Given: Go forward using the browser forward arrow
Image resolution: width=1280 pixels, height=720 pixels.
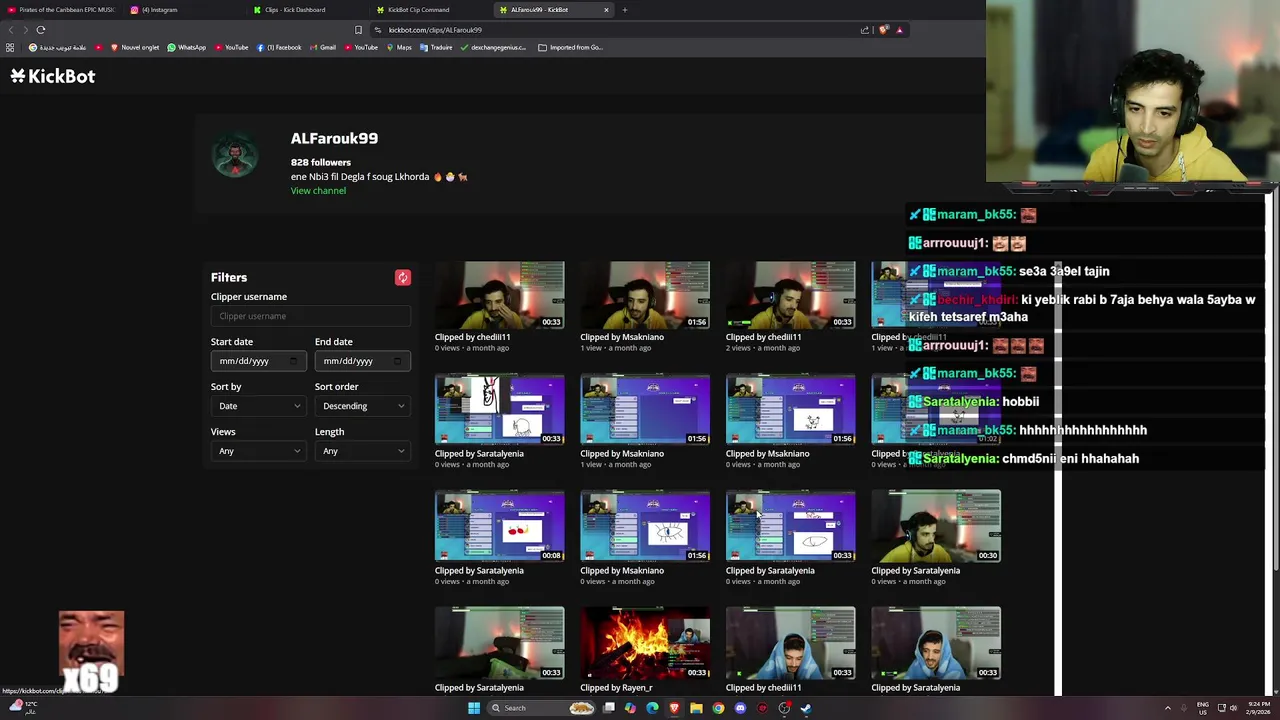Looking at the screenshot, I should click(x=25, y=30).
